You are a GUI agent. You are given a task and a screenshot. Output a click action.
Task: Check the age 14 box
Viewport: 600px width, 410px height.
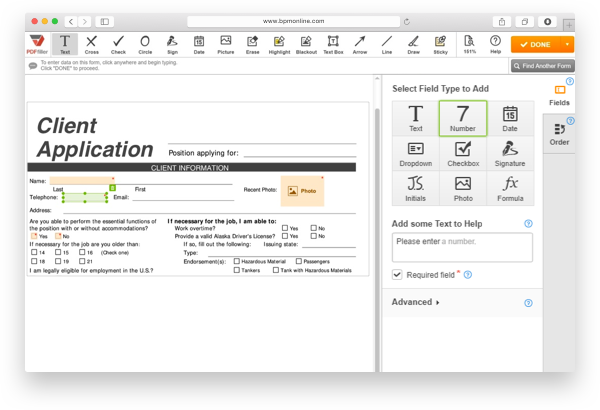[34, 252]
